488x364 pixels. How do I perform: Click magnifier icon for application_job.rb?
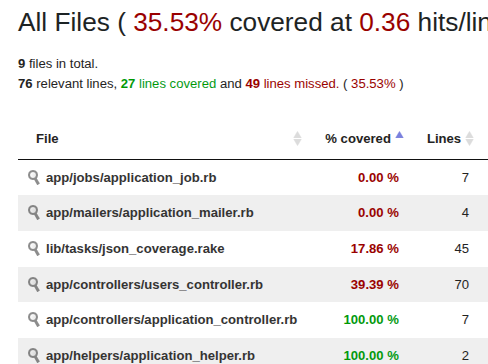(34, 177)
